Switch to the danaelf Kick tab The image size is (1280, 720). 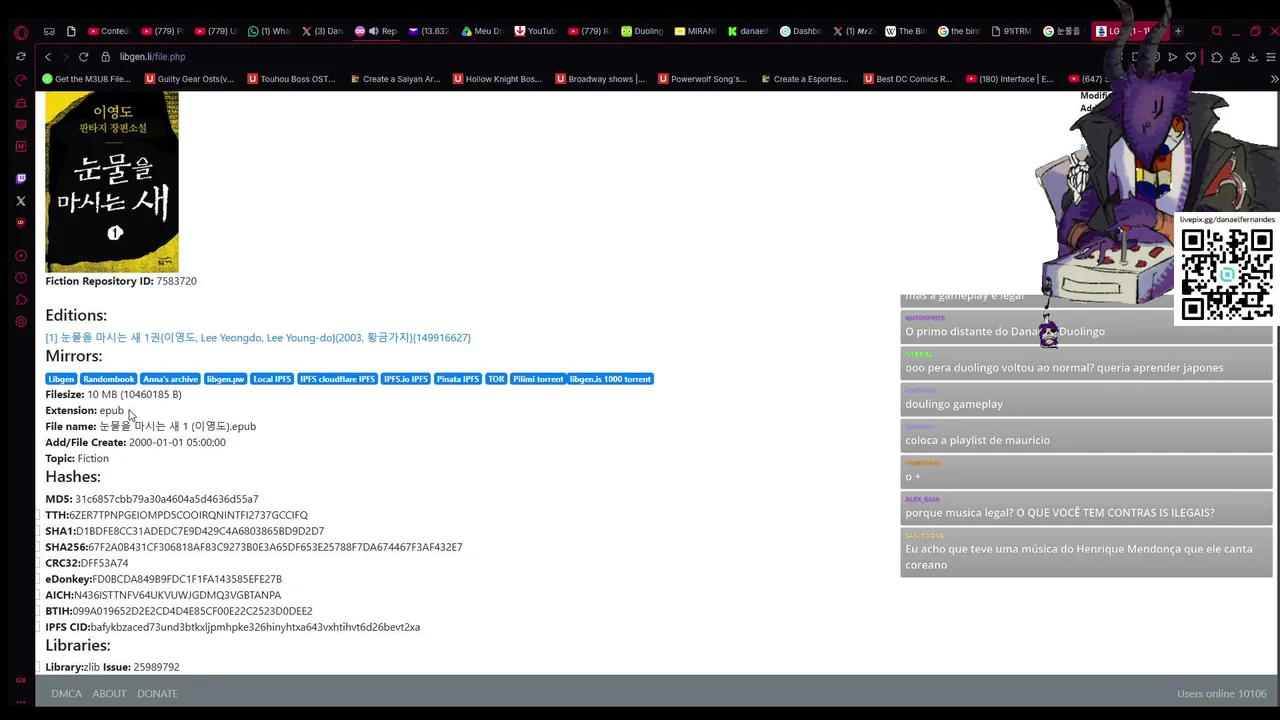click(x=747, y=31)
